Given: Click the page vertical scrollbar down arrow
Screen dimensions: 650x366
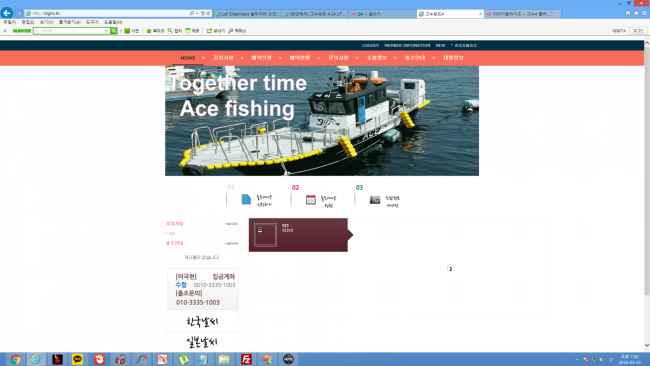Looking at the screenshot, I should (647, 345).
